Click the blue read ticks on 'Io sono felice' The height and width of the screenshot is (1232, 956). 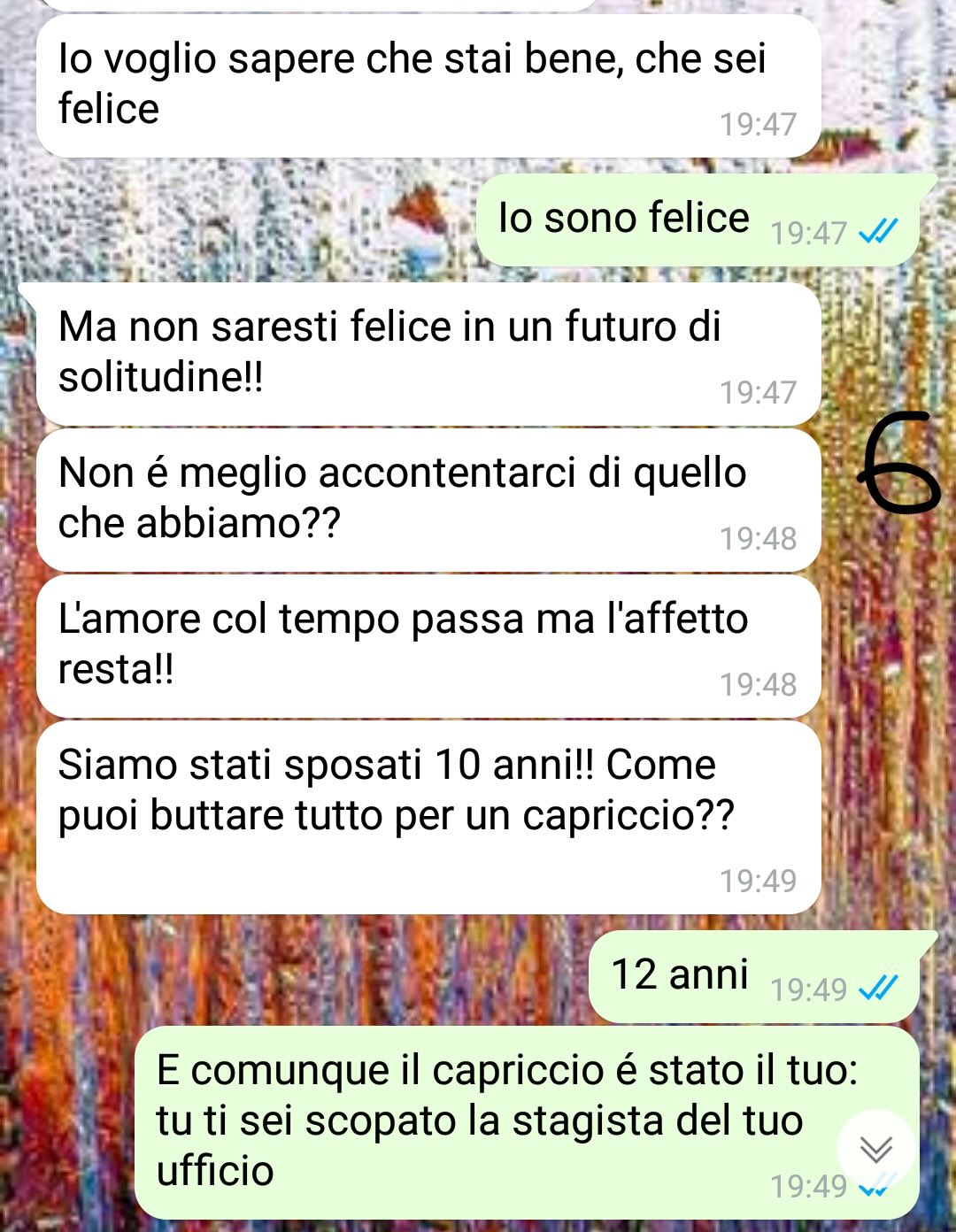tap(878, 232)
